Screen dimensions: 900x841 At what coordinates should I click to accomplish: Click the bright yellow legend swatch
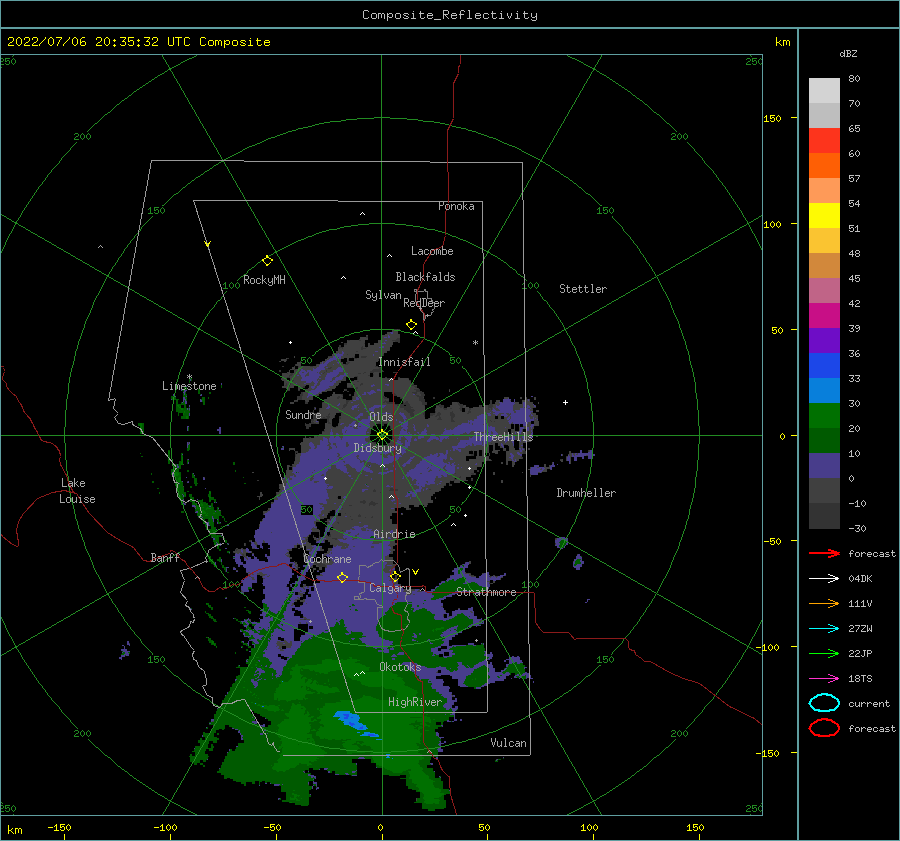pos(824,215)
